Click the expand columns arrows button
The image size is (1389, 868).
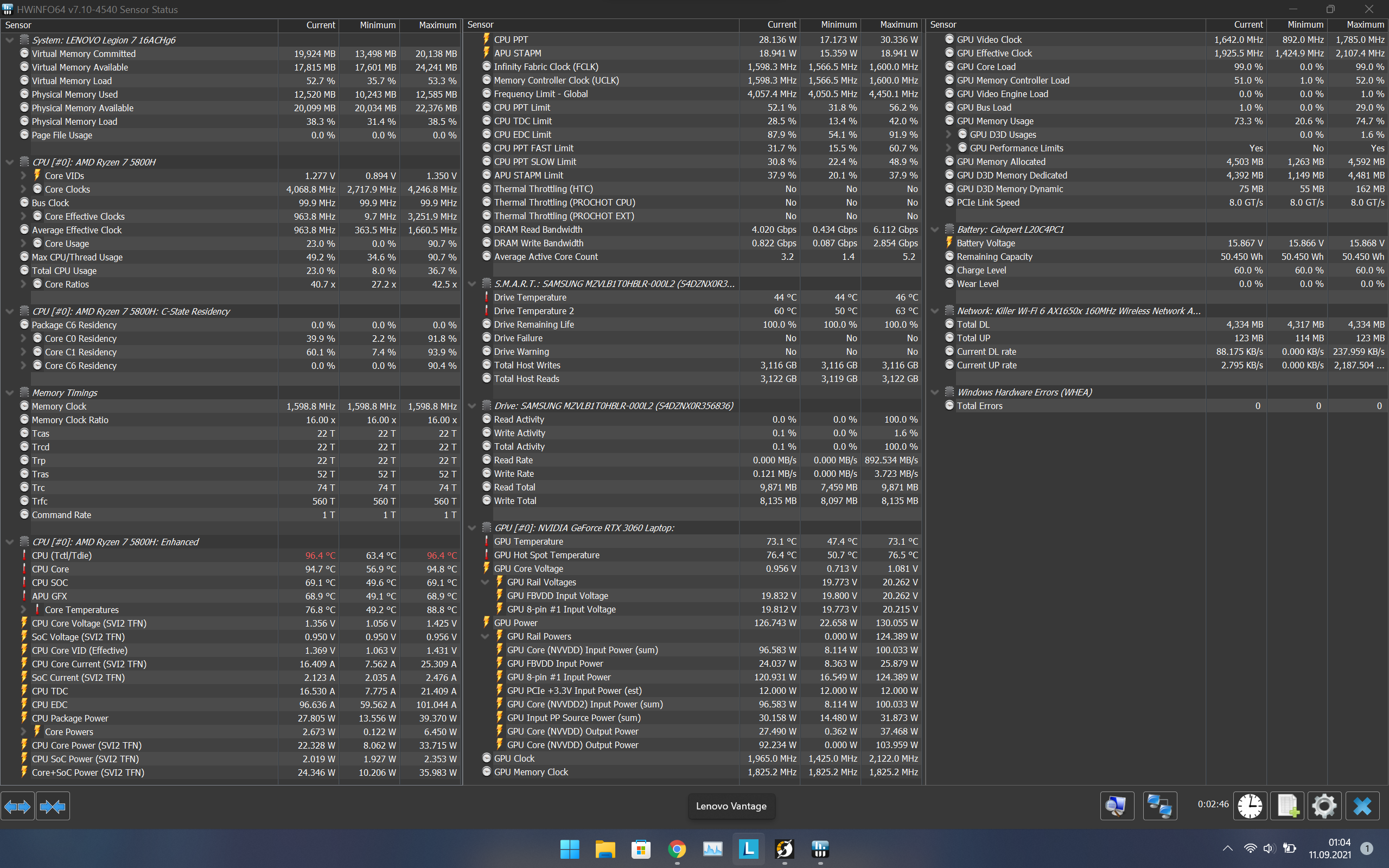coord(17,807)
